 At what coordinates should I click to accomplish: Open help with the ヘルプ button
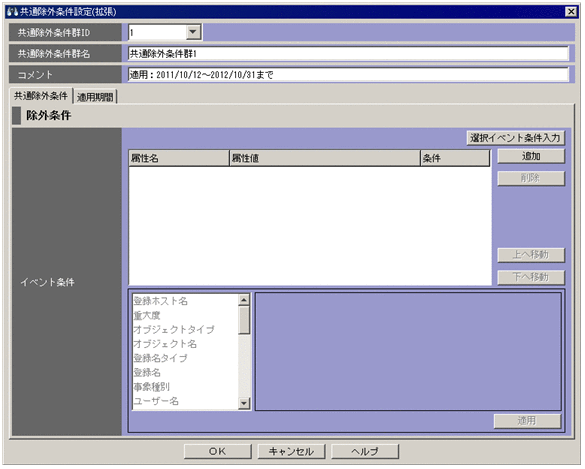[x=365, y=451]
